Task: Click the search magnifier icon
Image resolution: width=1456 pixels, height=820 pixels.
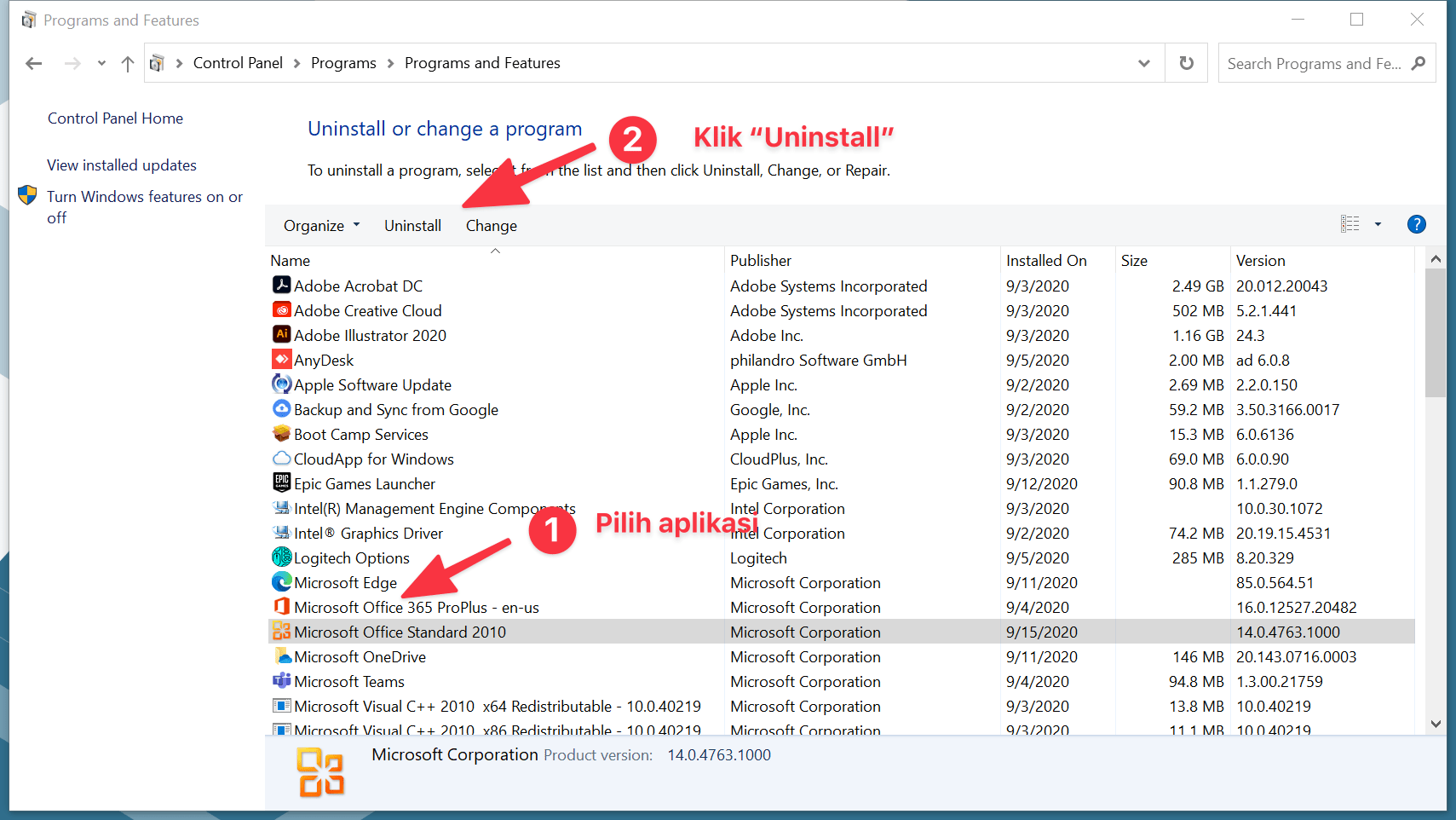Action: [1419, 63]
